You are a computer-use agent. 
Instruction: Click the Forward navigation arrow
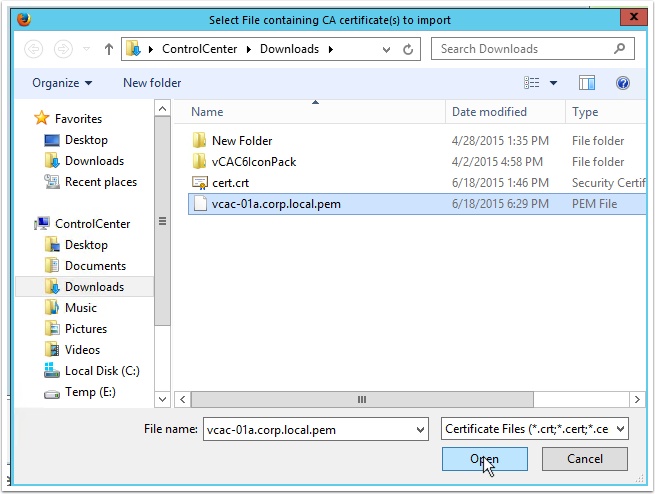(x=63, y=49)
